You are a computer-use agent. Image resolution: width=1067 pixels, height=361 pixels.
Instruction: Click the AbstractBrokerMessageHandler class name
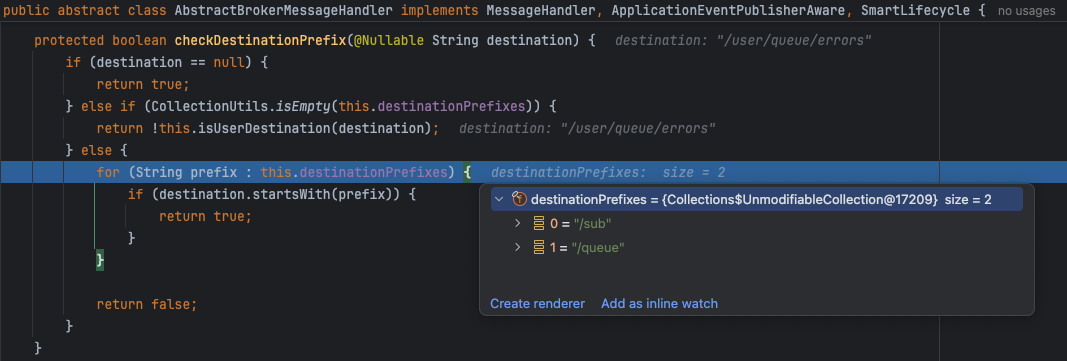284,11
